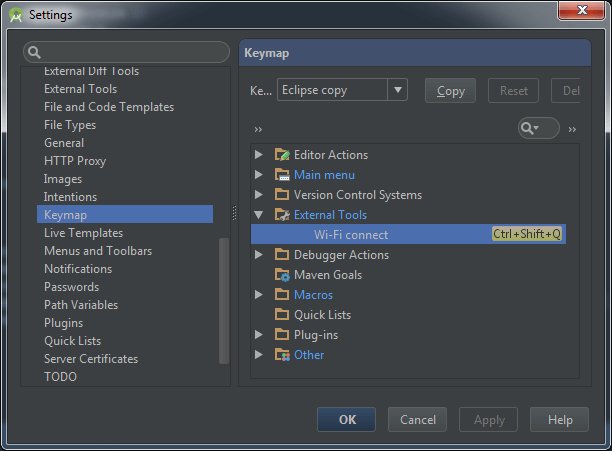Image resolution: width=612 pixels, height=451 pixels.
Task: Open Server Certificates settings
Action: [91, 359]
